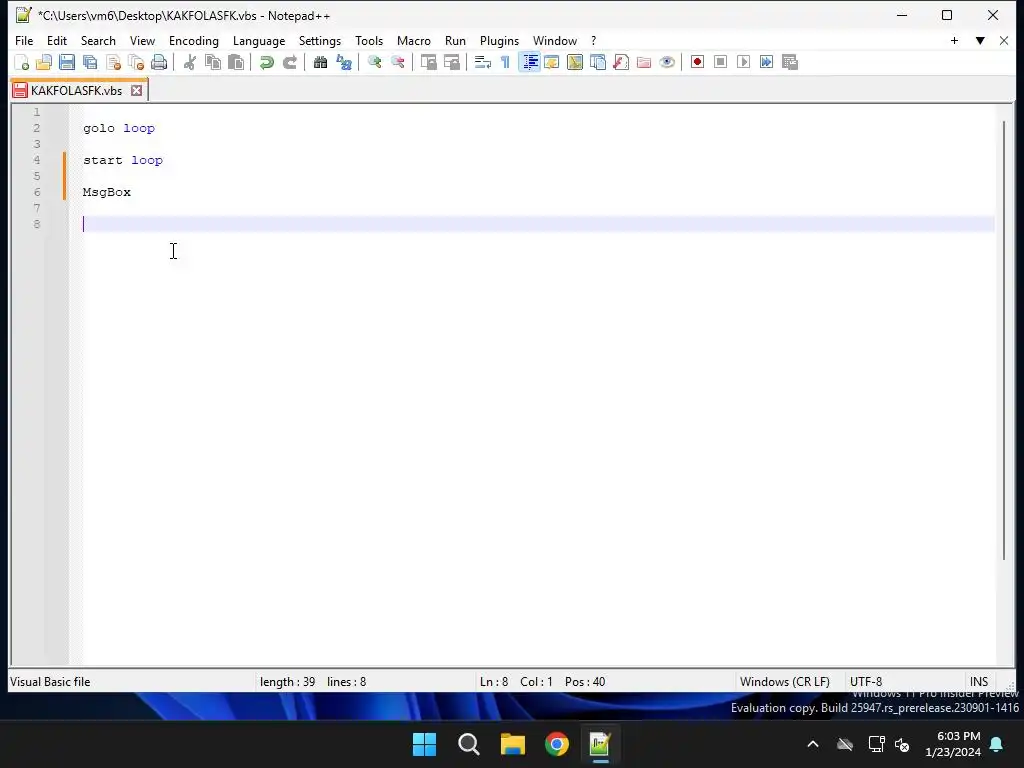This screenshot has height=768, width=1024.
Task: Open the Document List toolbar icon
Action: pos(598,62)
